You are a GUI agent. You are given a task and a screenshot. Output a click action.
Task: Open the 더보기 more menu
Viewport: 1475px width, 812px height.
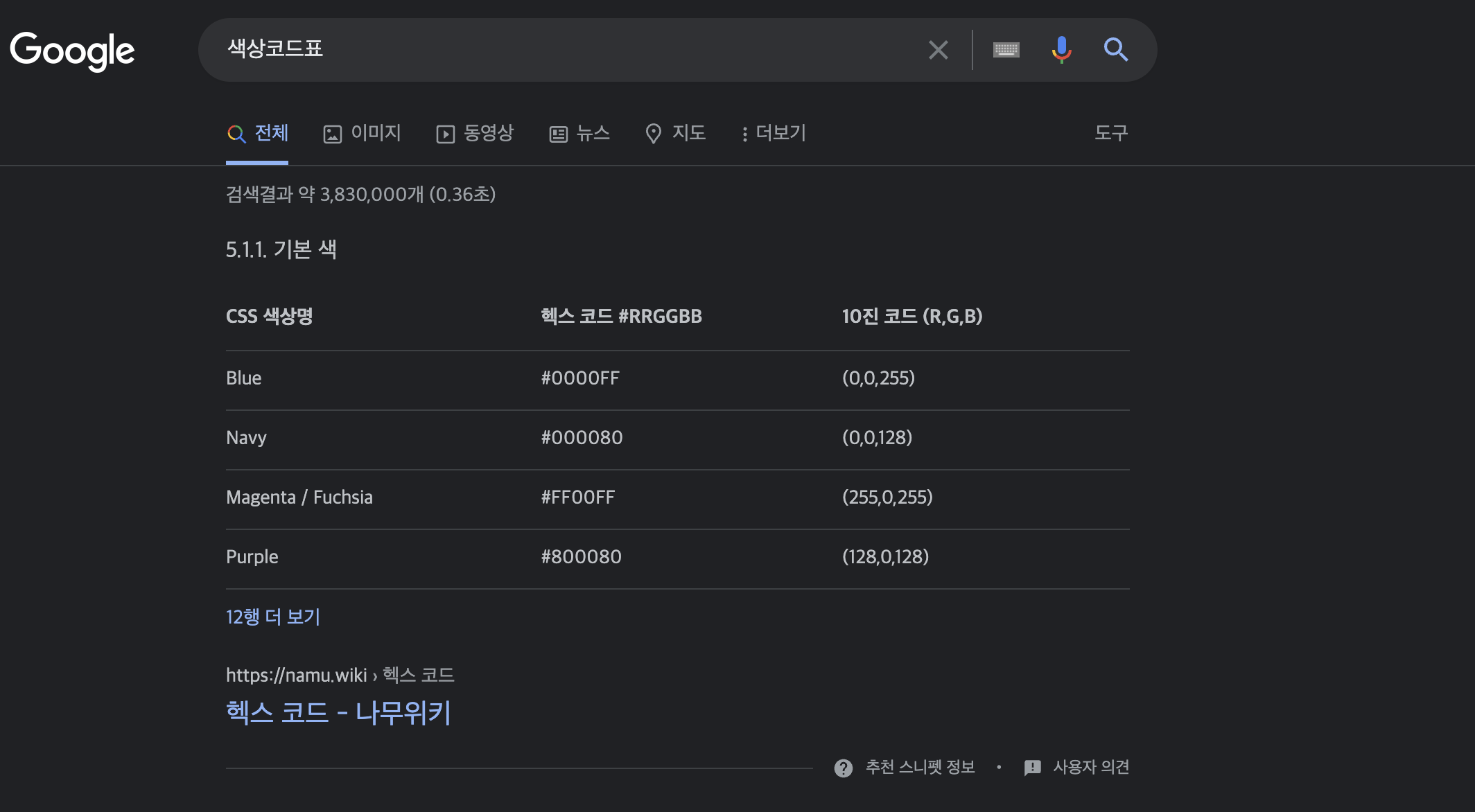[774, 133]
